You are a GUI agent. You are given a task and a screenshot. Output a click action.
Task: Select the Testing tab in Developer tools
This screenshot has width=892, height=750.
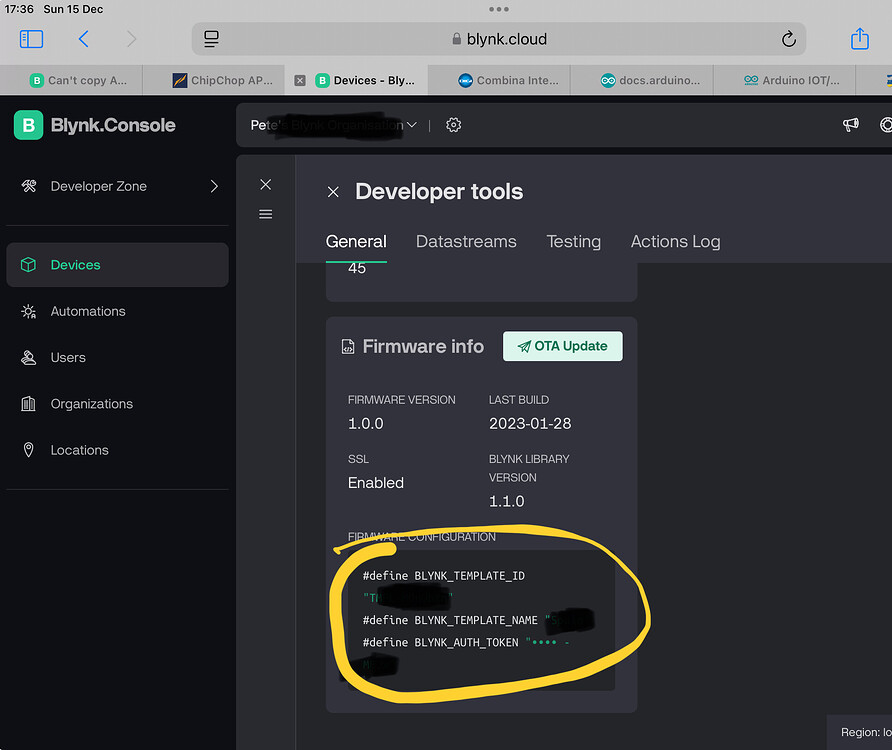pos(574,242)
